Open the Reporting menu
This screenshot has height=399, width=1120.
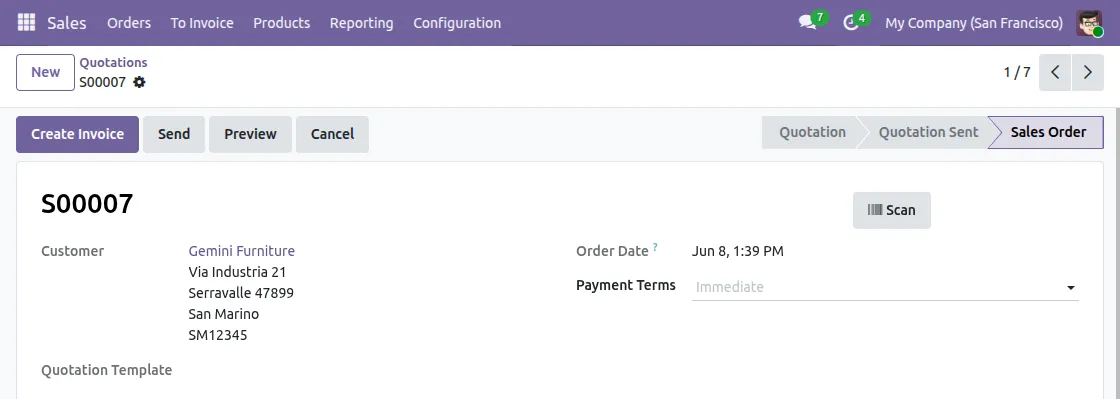tap(361, 23)
